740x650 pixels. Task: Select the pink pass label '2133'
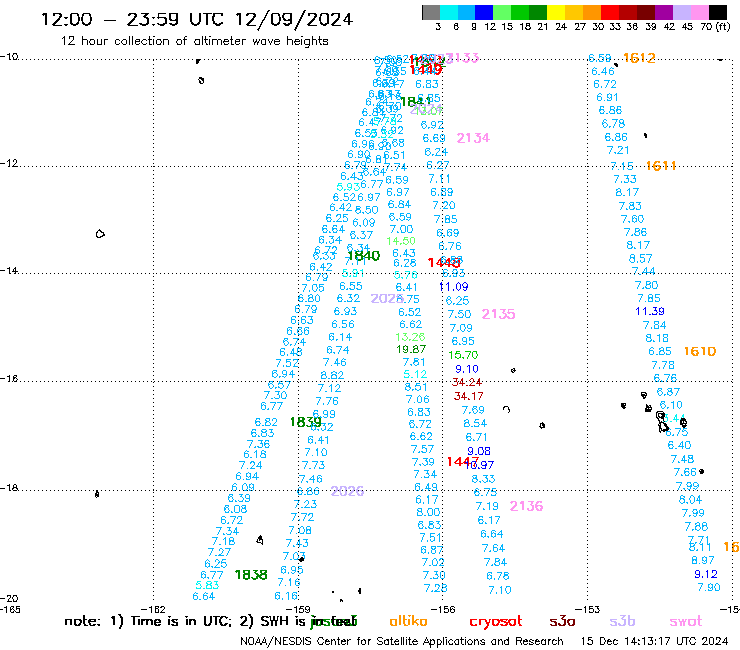[462, 58]
